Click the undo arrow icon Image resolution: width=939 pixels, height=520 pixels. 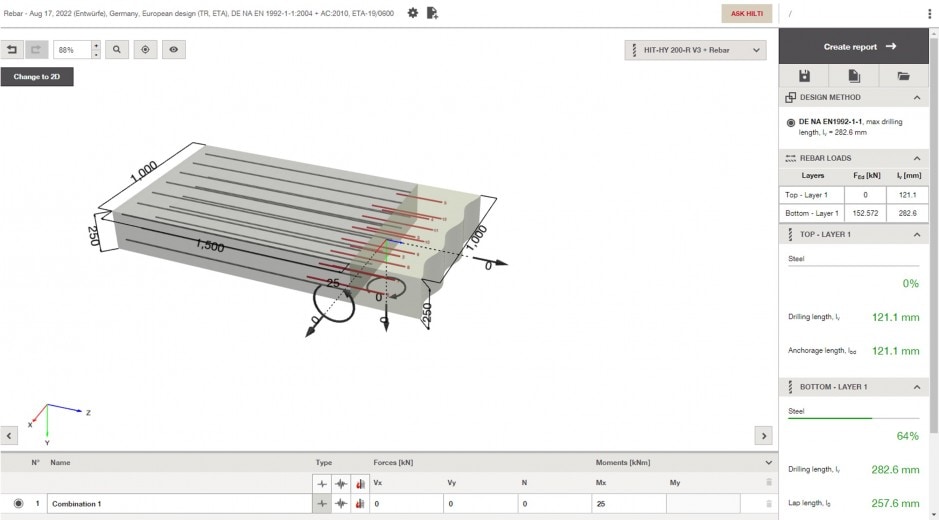[11, 50]
